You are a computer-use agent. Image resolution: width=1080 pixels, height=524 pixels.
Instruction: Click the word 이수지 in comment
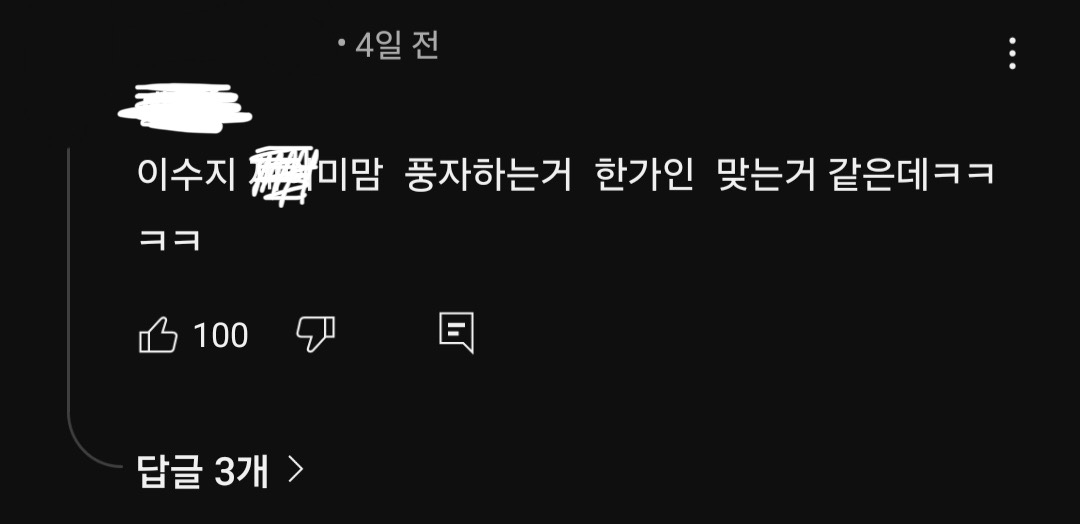pos(187,174)
